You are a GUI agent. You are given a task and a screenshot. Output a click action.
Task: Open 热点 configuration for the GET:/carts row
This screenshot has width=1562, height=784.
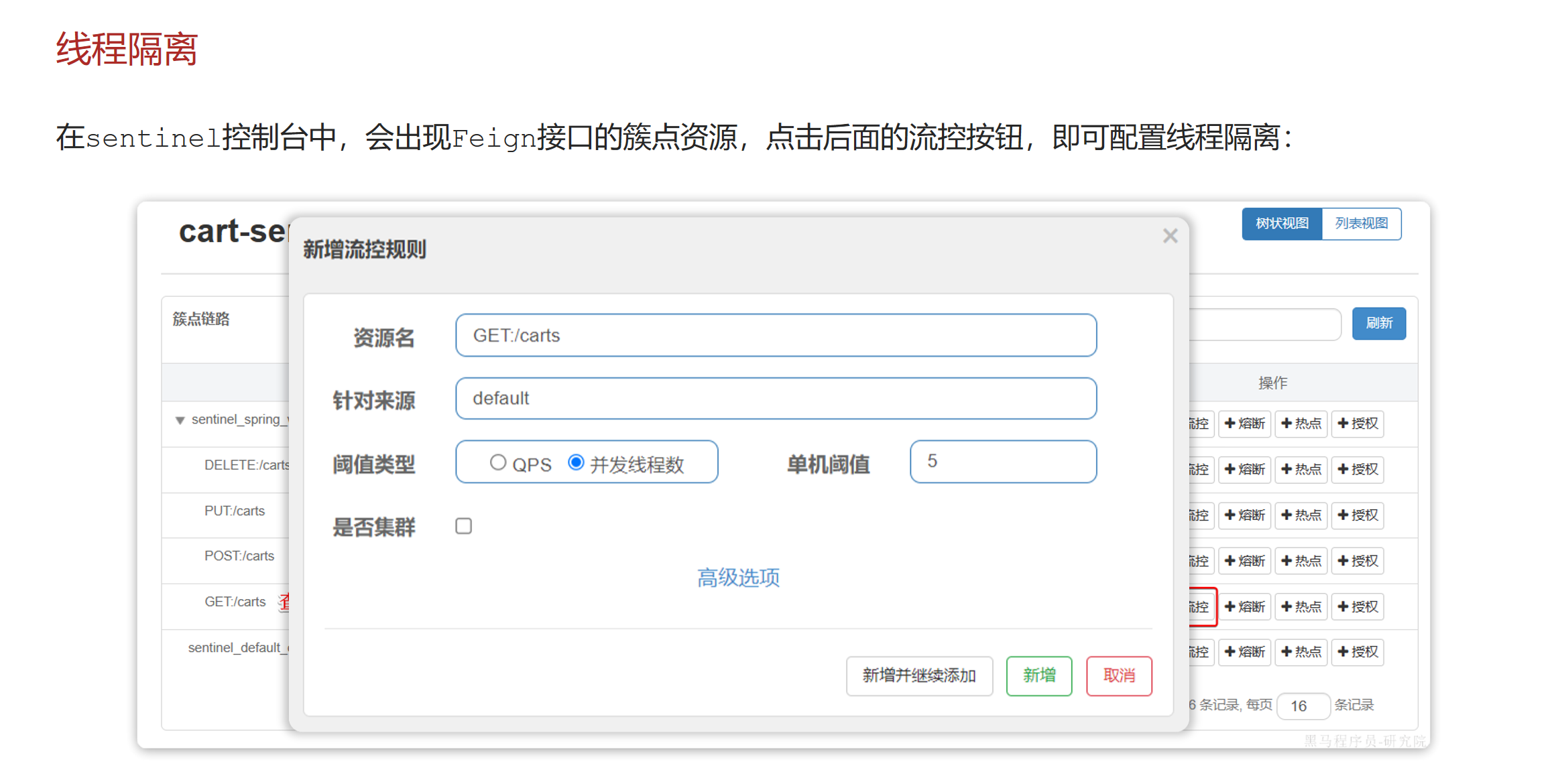[x=1301, y=606]
